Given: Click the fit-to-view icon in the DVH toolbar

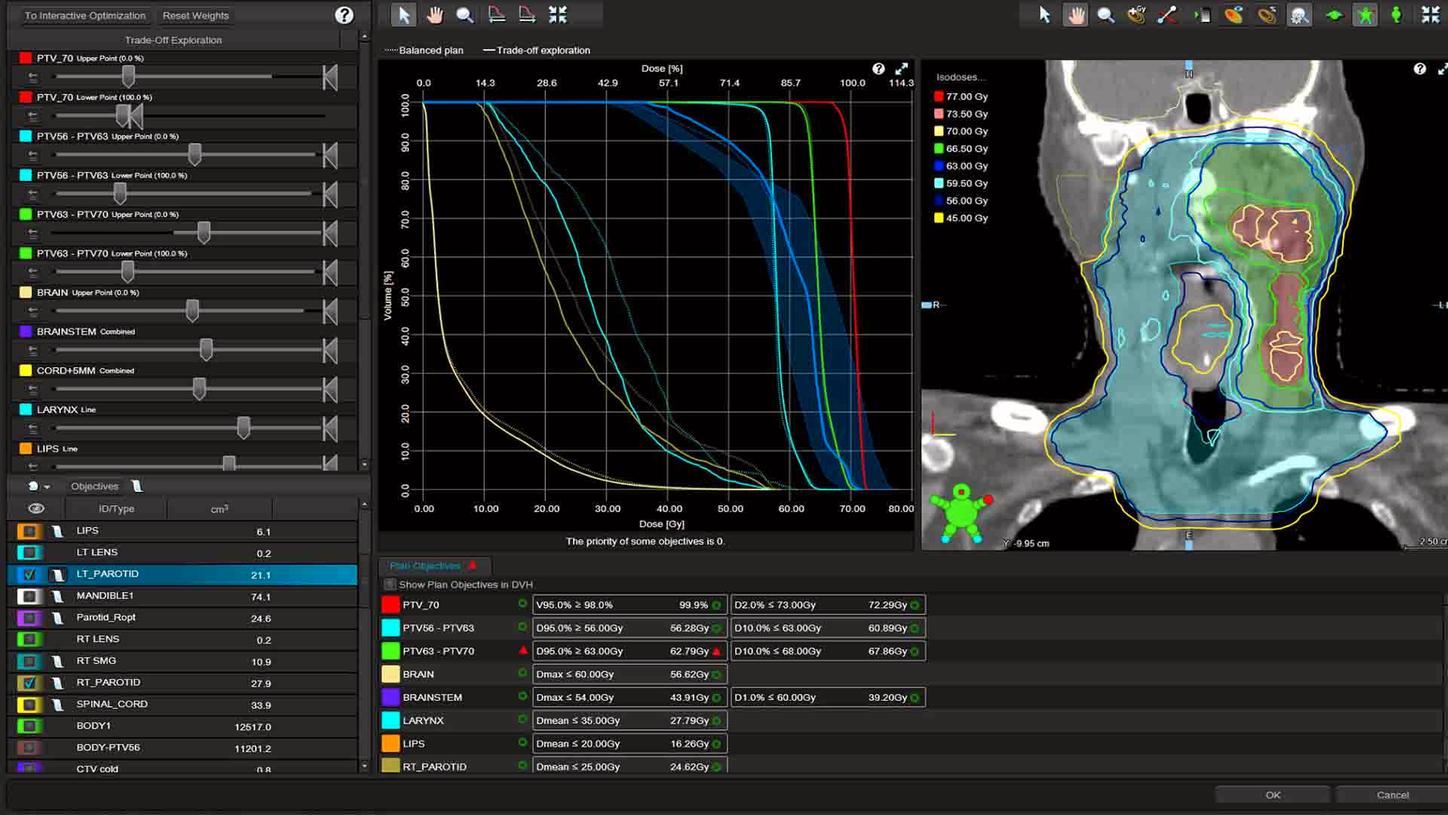Looking at the screenshot, I should pyautogui.click(x=558, y=14).
